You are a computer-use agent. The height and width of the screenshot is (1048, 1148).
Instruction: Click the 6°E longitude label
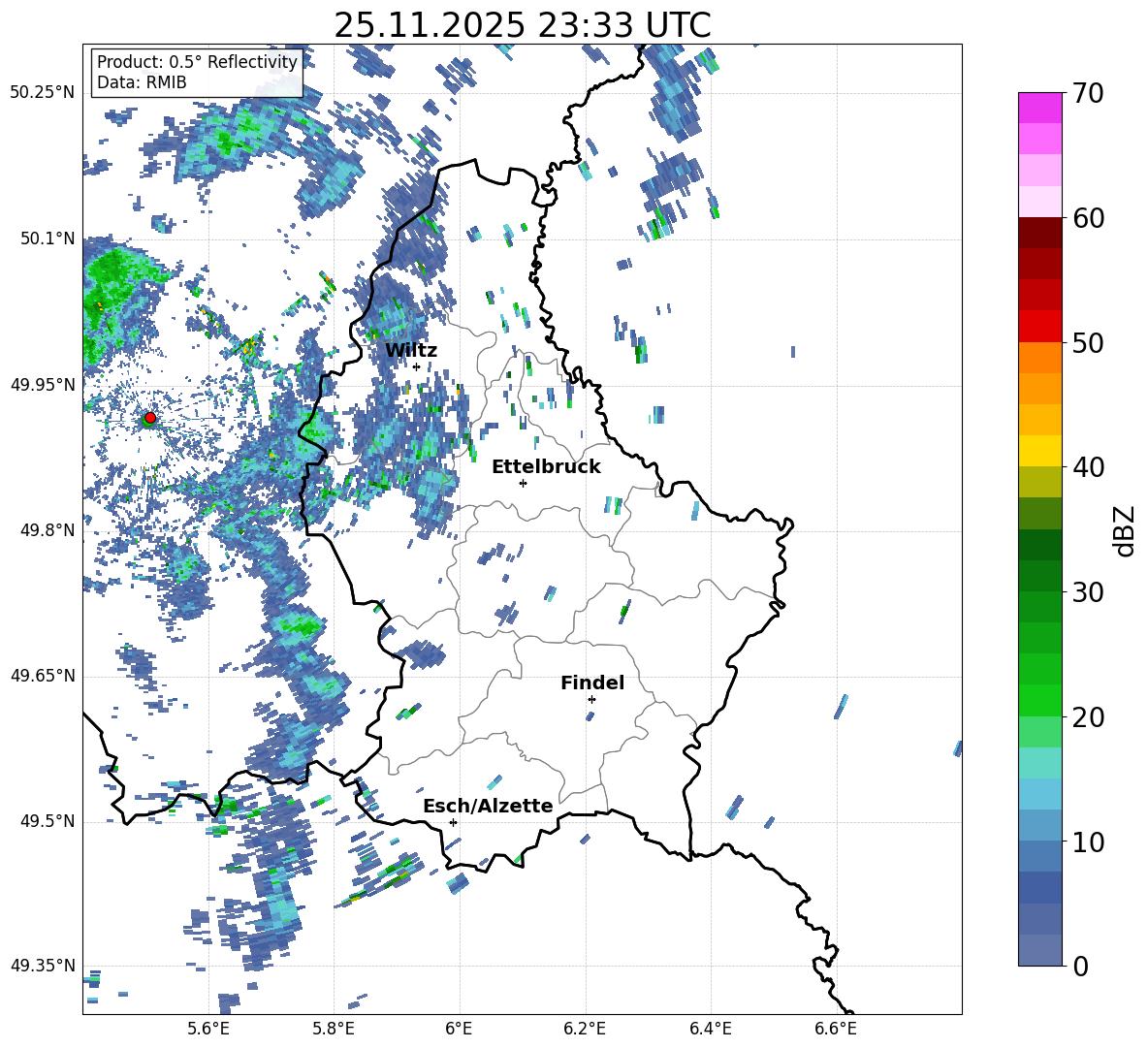click(459, 1029)
